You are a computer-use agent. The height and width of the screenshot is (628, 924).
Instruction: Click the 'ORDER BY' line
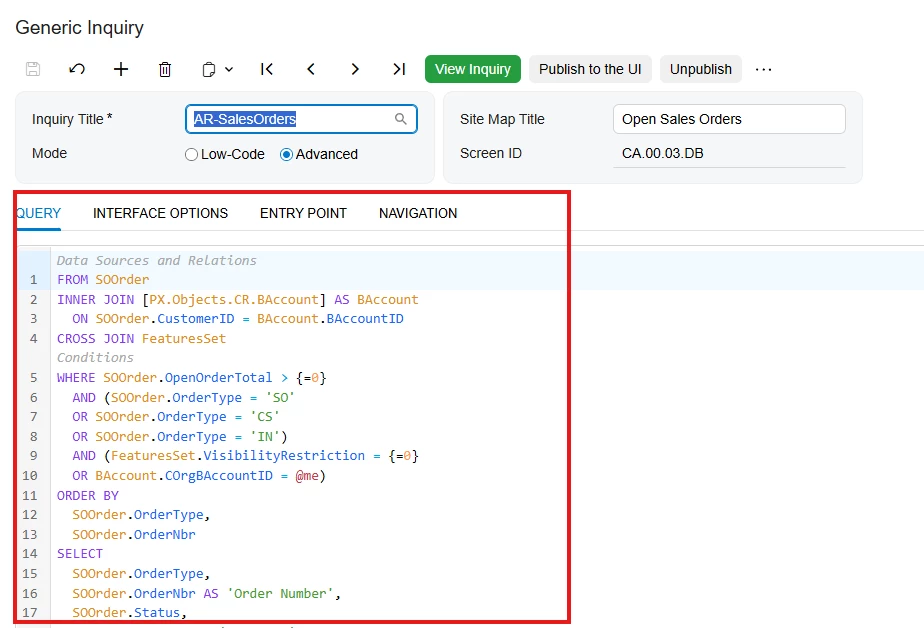click(x=88, y=495)
